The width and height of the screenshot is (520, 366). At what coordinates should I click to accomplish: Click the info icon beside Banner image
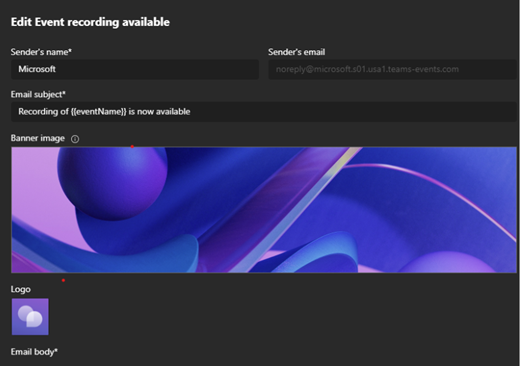(75, 139)
